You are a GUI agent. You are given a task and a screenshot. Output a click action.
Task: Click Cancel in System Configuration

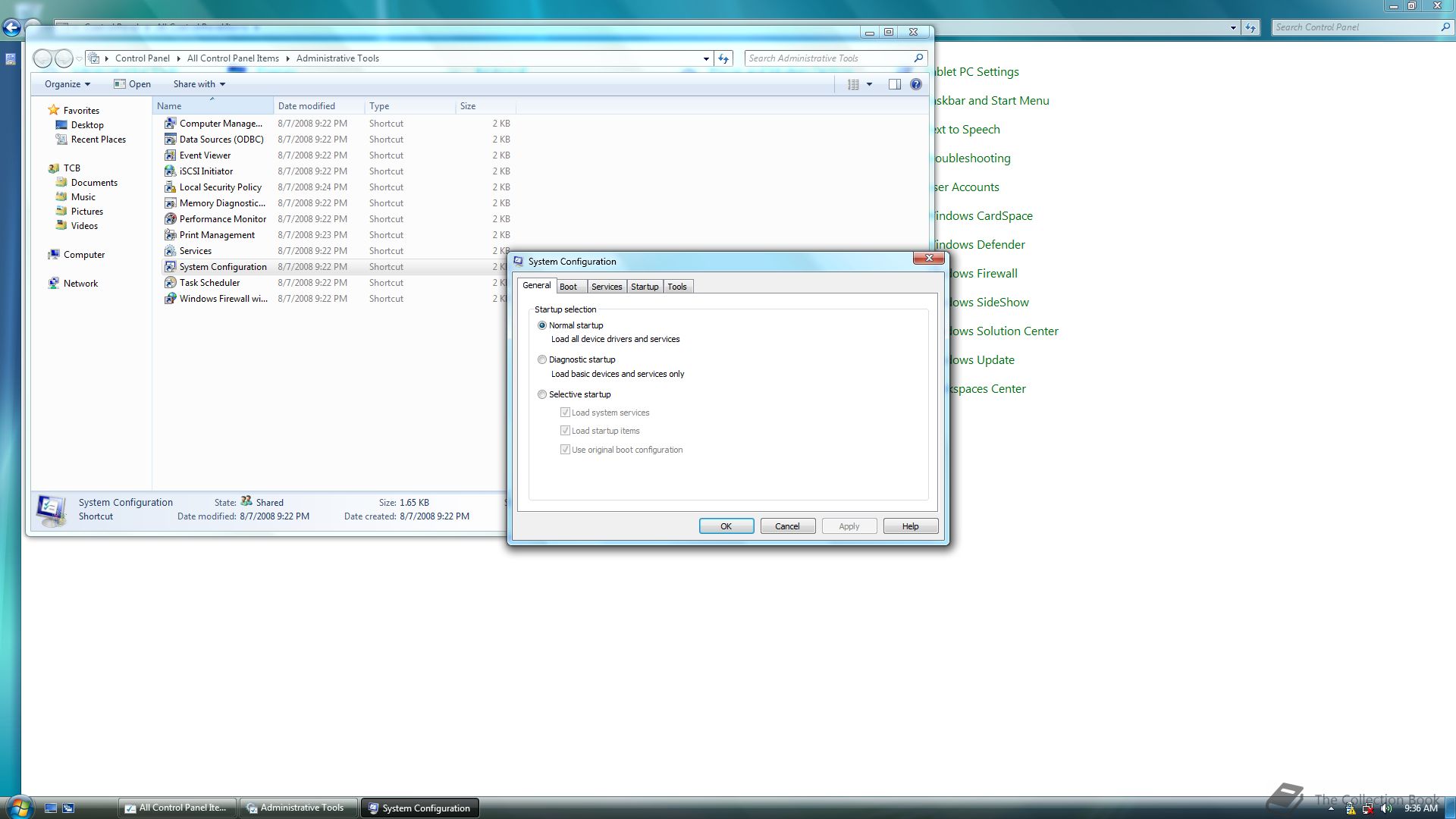[x=787, y=526]
